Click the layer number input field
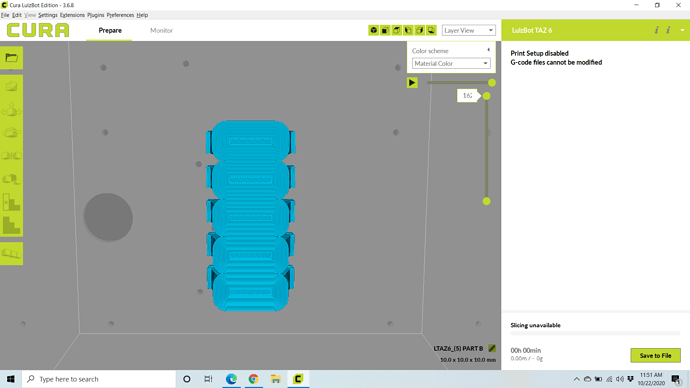 pos(467,95)
